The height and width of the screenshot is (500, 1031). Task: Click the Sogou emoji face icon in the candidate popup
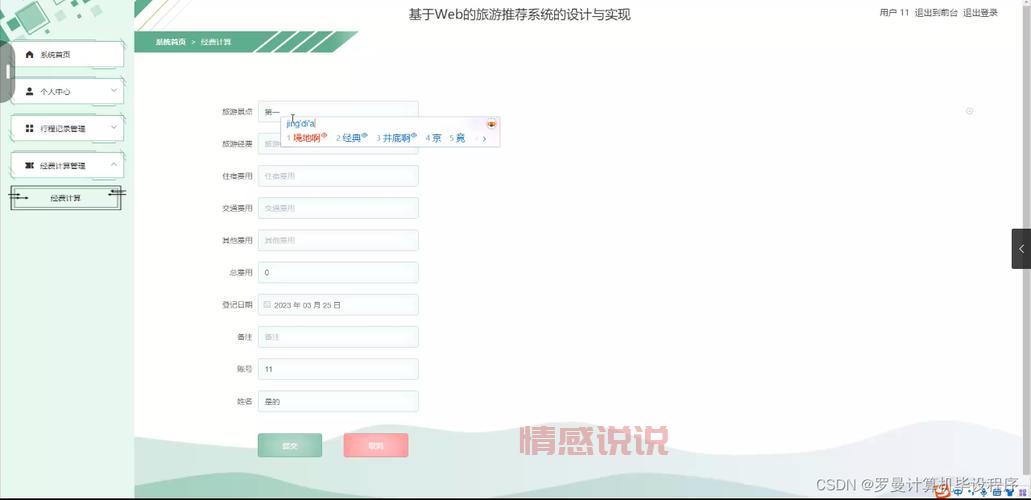point(491,124)
